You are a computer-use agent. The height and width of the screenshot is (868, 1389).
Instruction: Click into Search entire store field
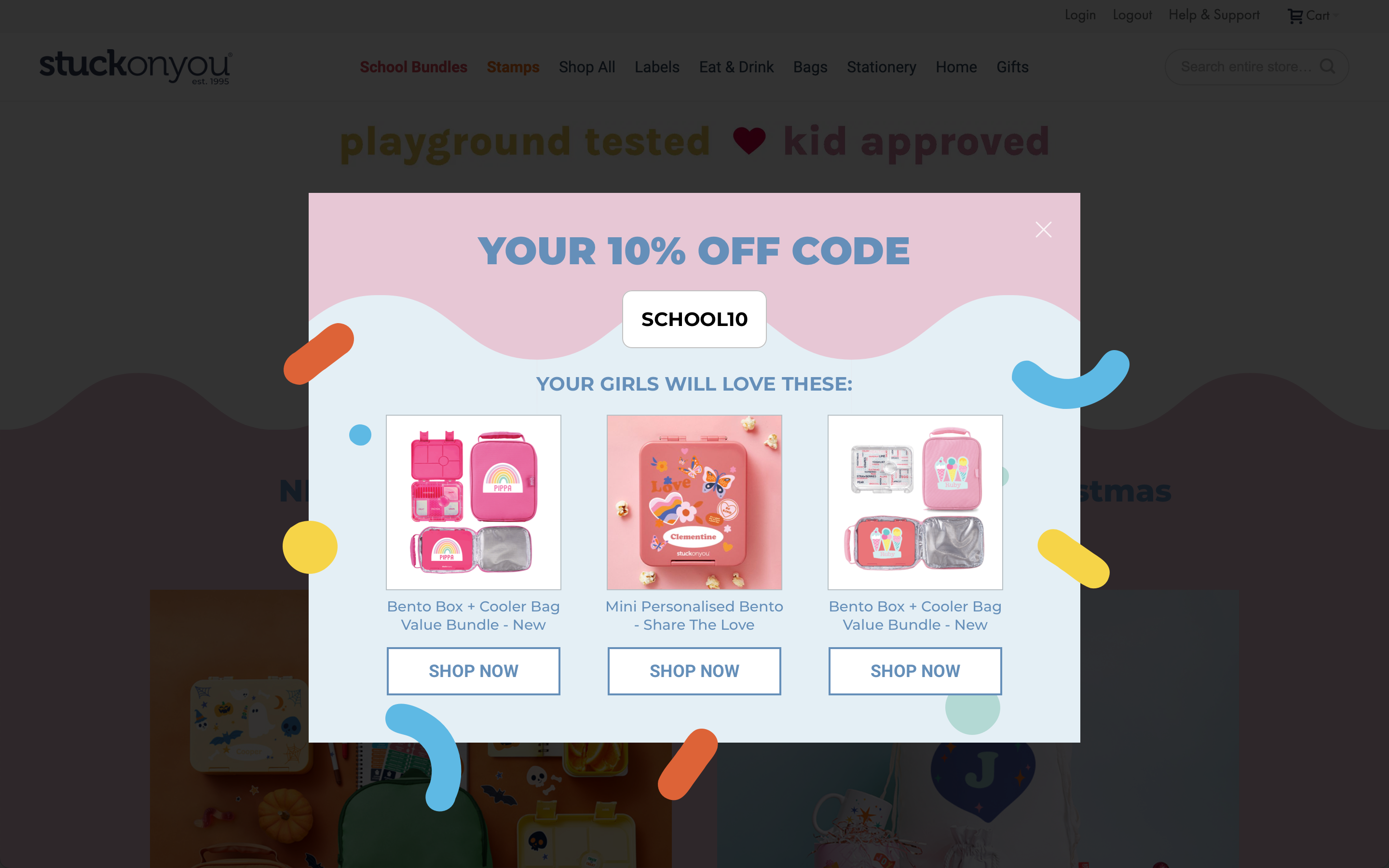click(1245, 67)
